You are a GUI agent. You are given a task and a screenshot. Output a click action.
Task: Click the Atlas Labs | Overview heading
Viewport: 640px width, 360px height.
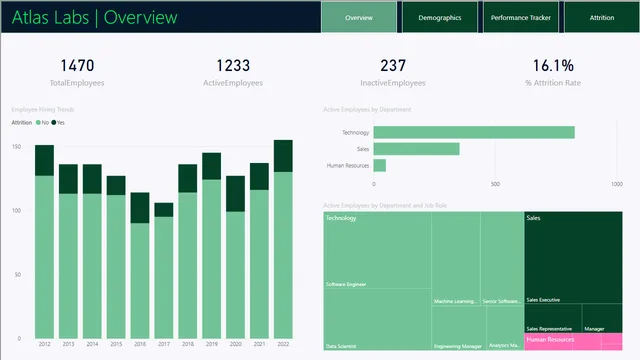click(x=95, y=17)
